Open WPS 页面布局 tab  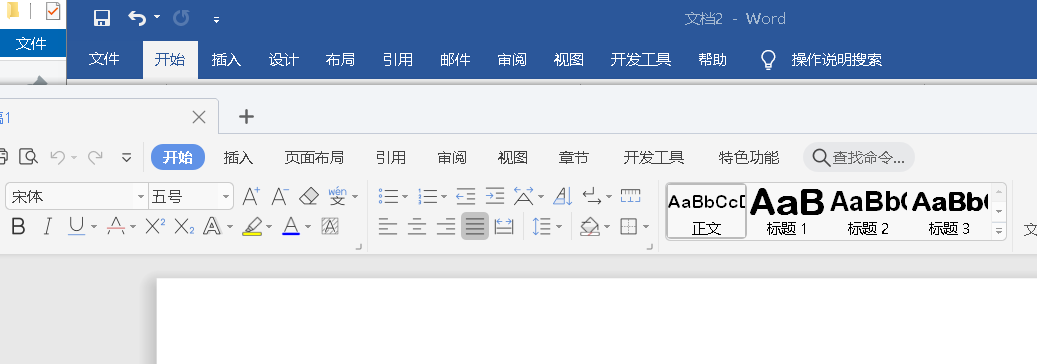[314, 158]
